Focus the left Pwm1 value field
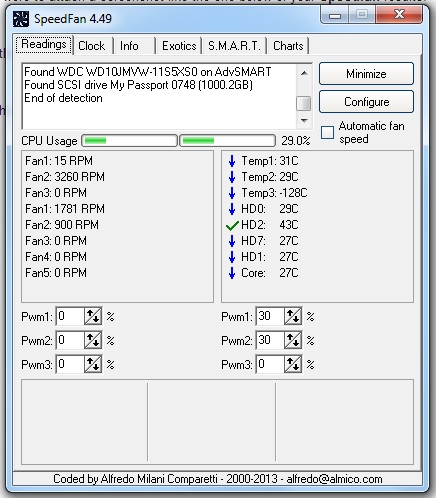The height and width of the screenshot is (498, 436). 70,316
